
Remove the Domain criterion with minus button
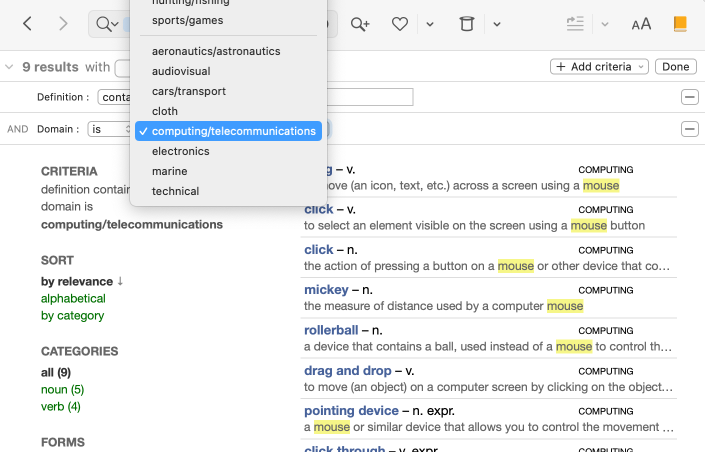pos(689,129)
